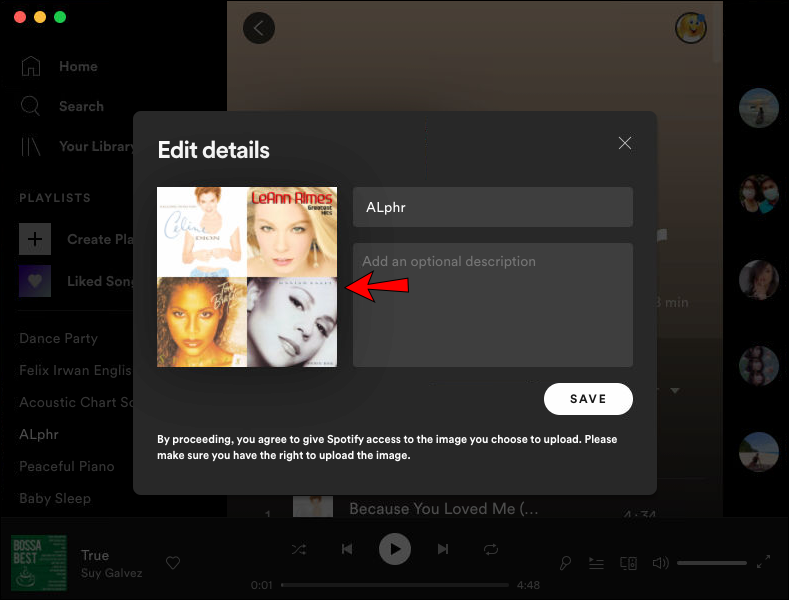789x600 pixels.
Task: Click song title True
Action: pyautogui.click(x=95, y=555)
